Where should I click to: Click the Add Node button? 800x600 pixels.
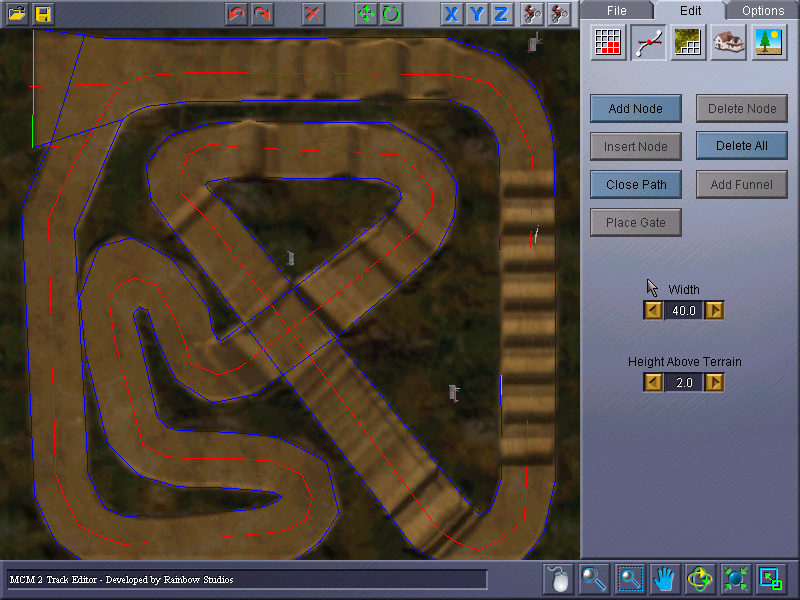coord(636,108)
